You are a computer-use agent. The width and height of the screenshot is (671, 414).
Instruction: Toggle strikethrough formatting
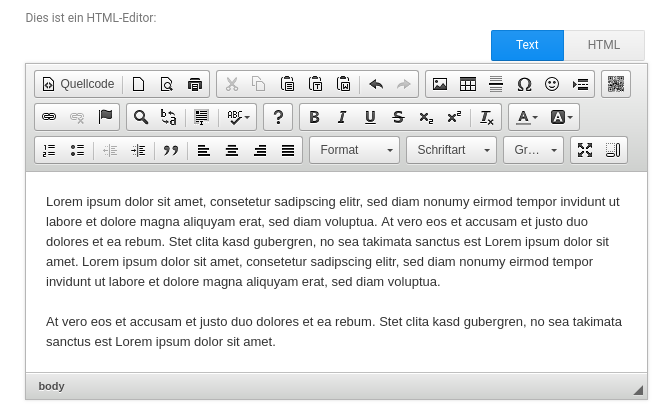398,117
